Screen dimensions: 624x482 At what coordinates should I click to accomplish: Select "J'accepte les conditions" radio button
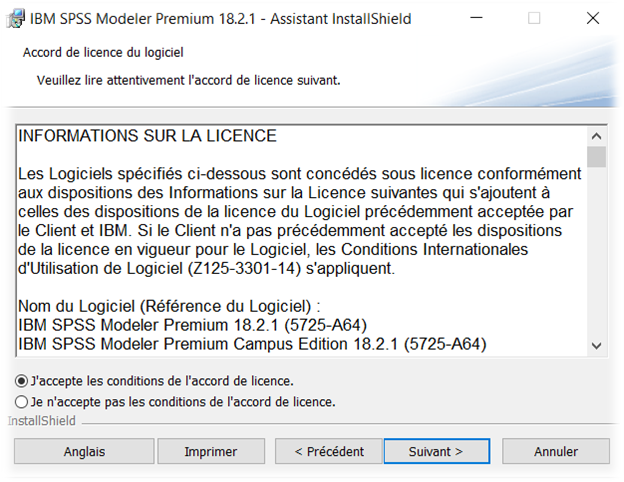point(22,381)
